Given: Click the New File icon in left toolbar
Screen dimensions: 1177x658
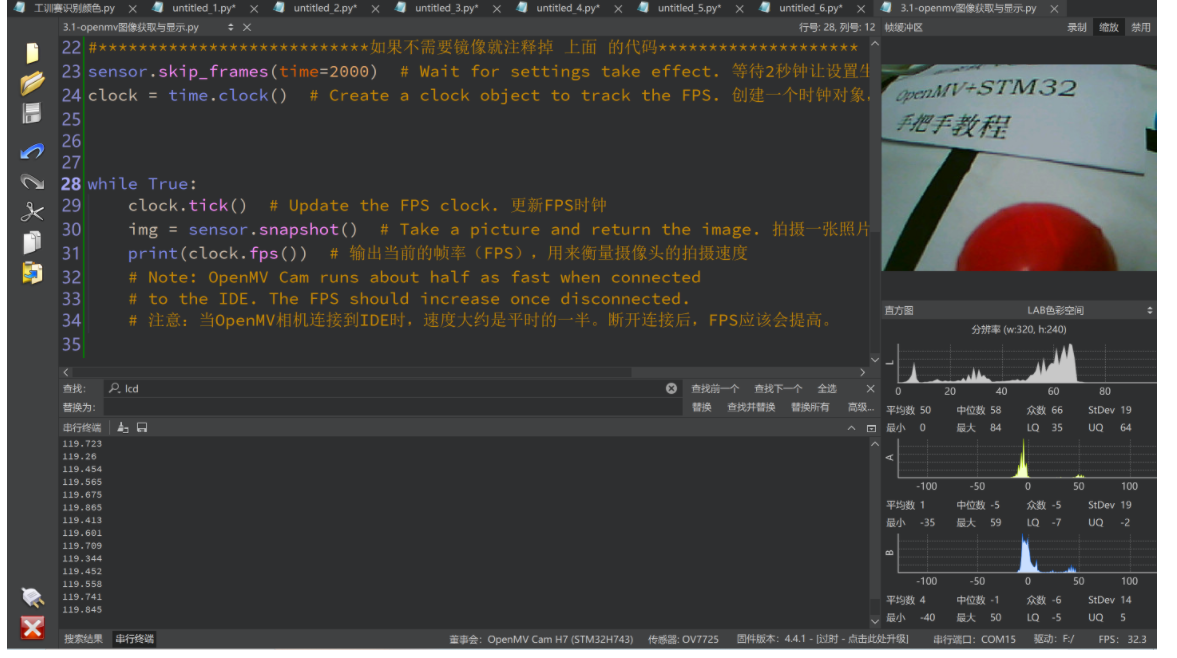Looking at the screenshot, I should [x=32, y=53].
